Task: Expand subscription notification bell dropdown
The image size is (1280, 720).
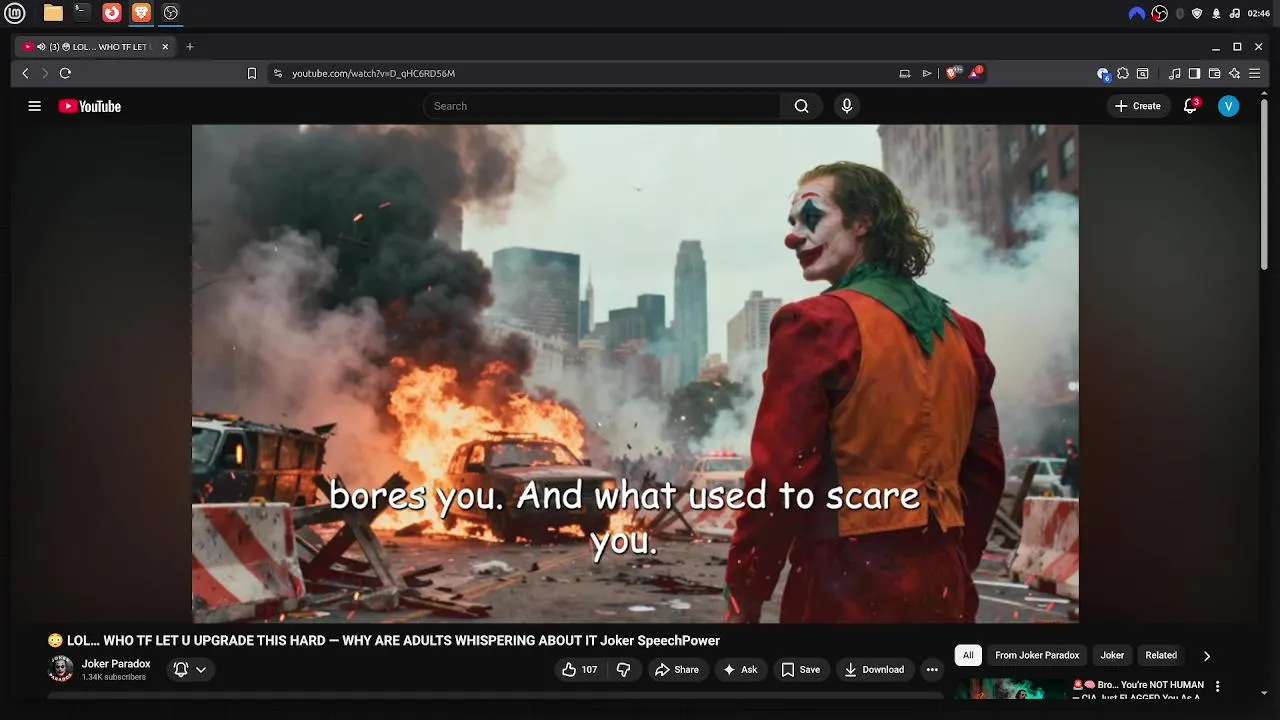Action: pos(190,670)
